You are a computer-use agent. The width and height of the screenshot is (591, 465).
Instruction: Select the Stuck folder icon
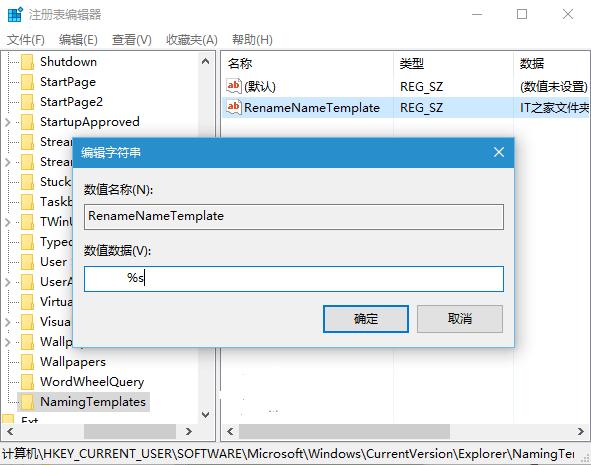tap(28, 182)
